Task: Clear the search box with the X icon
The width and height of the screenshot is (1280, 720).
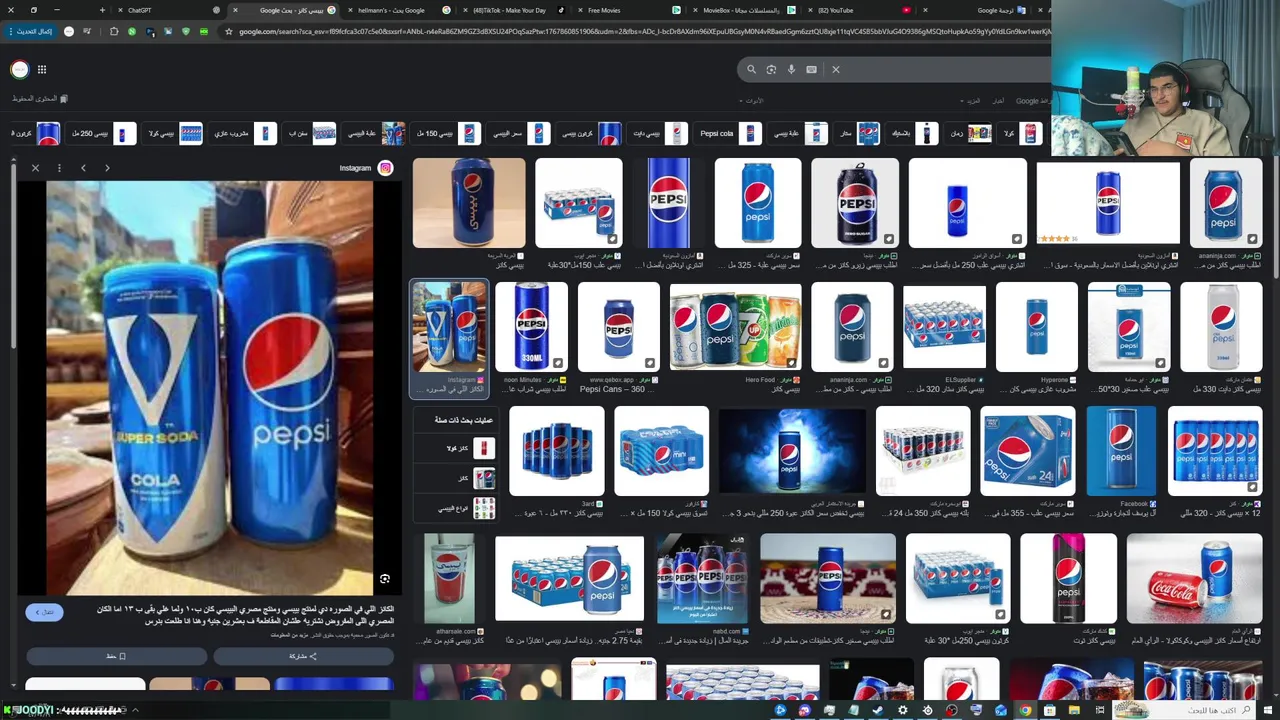Action: click(836, 69)
